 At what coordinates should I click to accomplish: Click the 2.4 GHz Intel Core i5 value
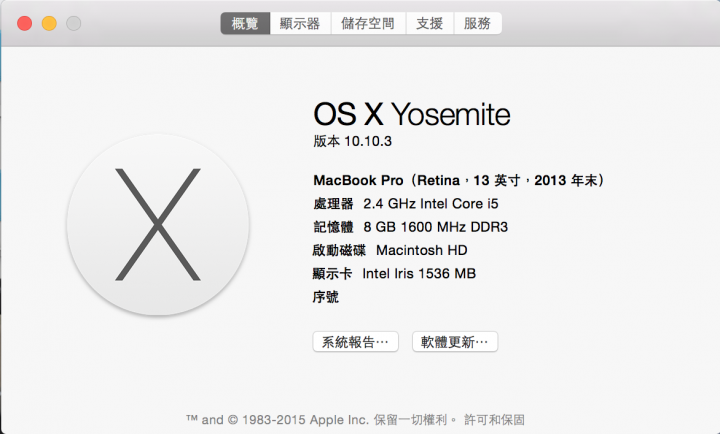431,203
